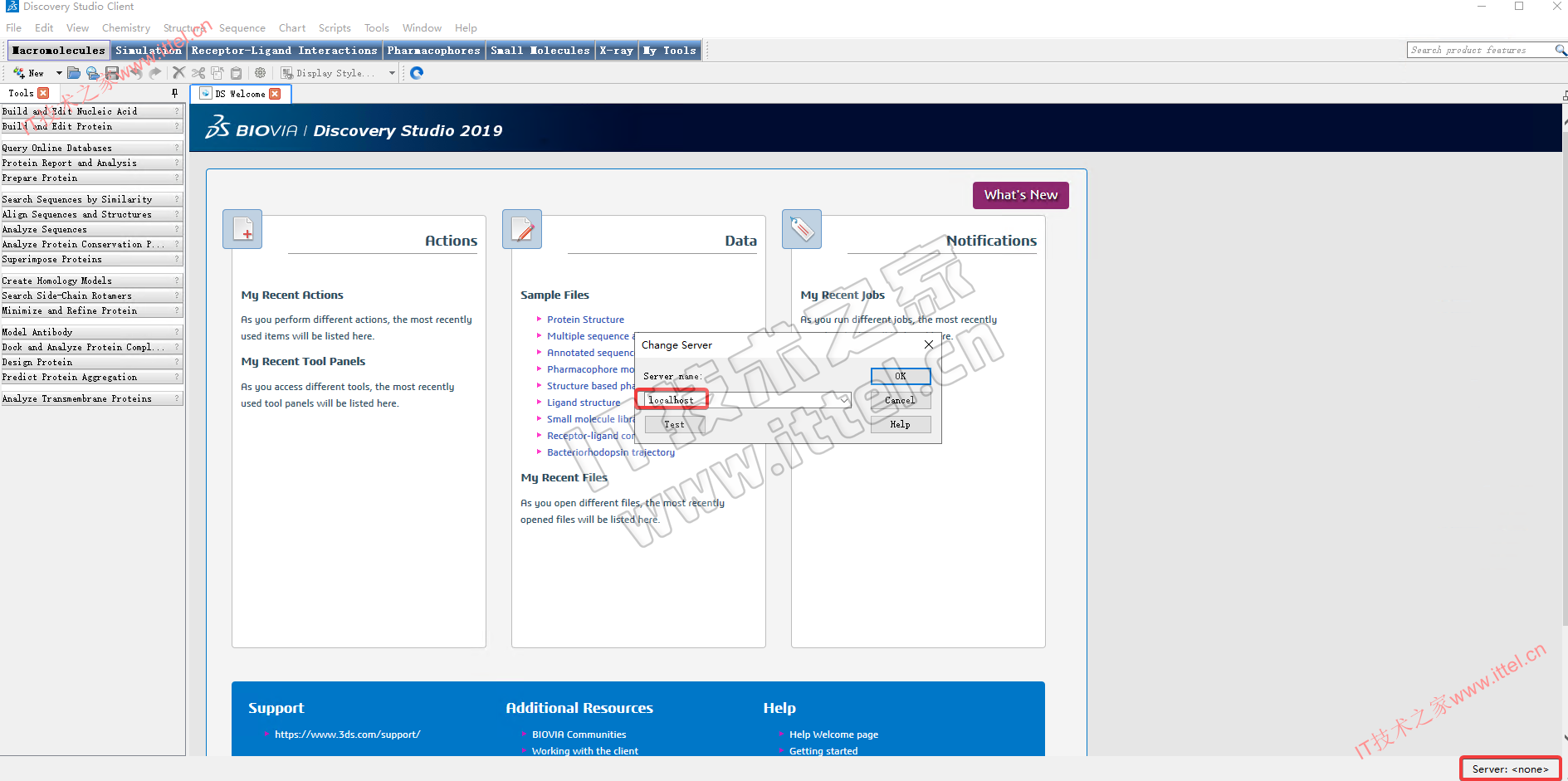Click the Cut scissors icon
Viewport: 1568px width, 781px height.
[x=198, y=73]
